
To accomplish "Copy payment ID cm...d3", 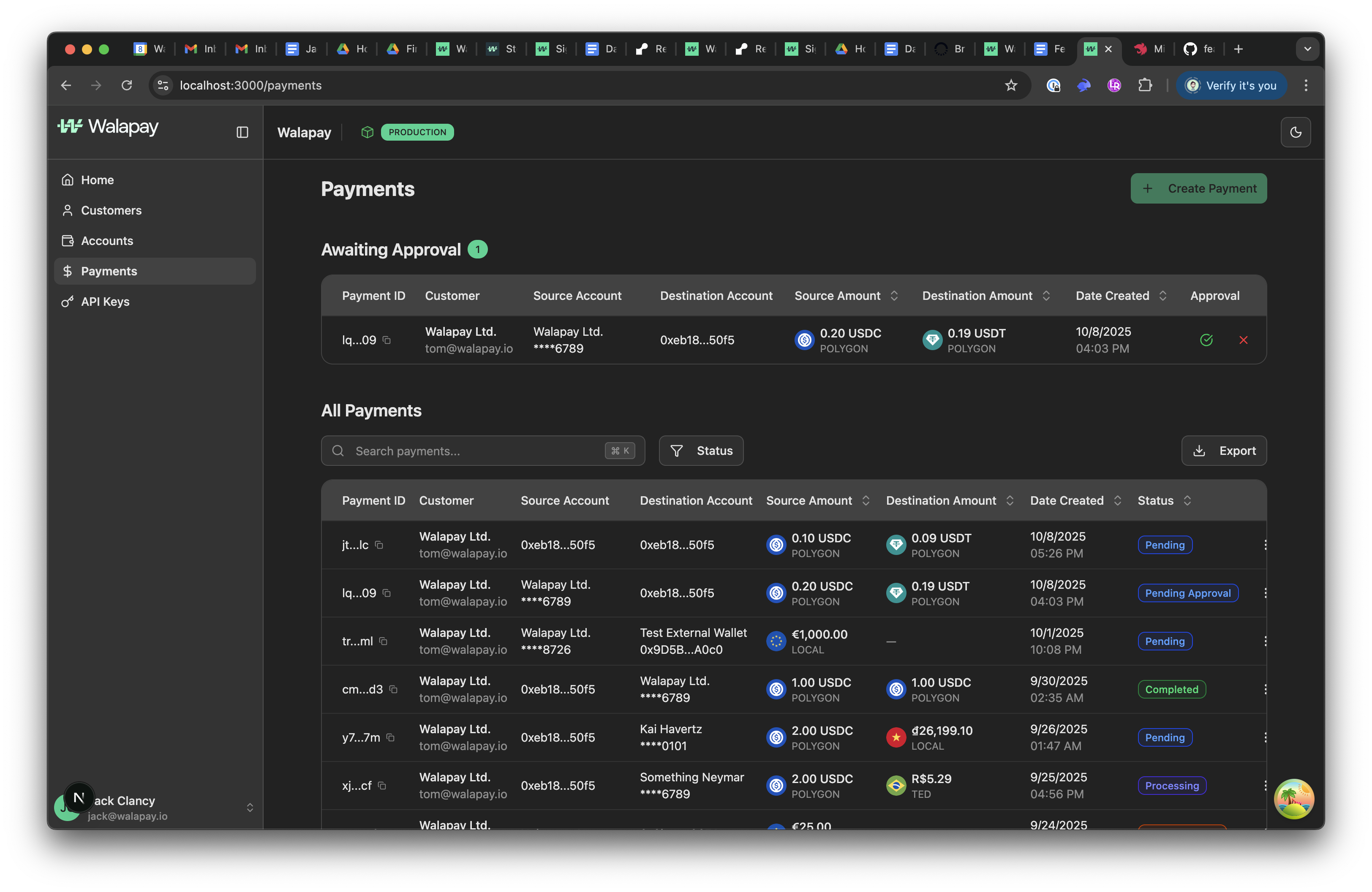I will click(393, 689).
